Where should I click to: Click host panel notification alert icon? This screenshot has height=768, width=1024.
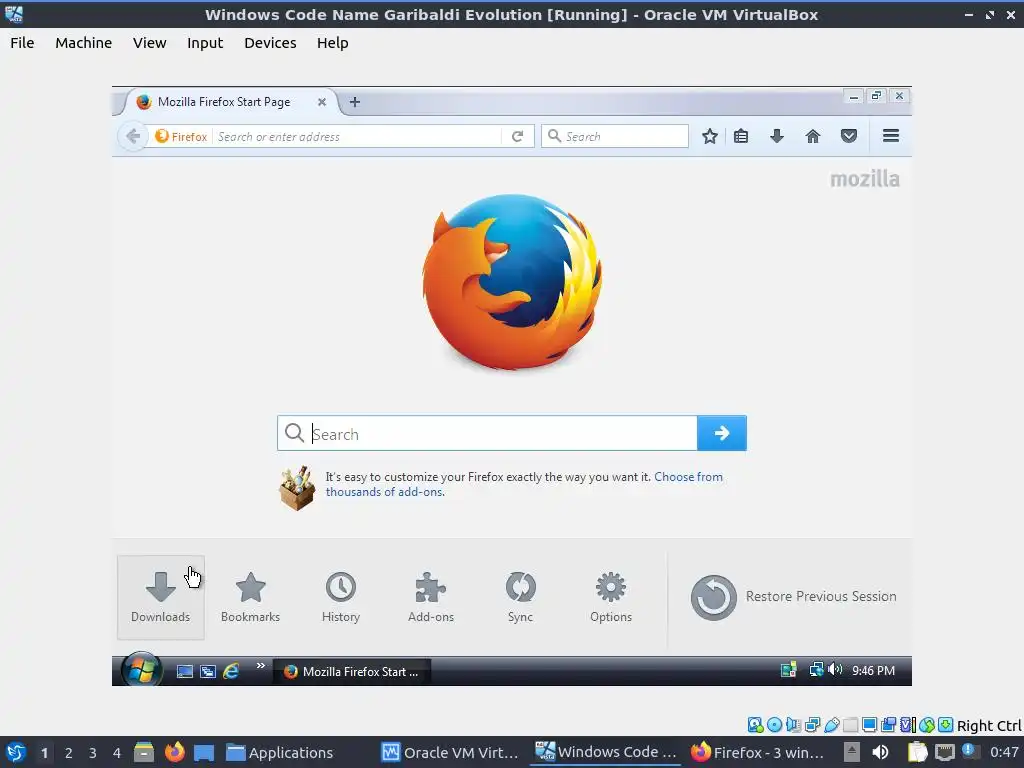click(x=969, y=752)
